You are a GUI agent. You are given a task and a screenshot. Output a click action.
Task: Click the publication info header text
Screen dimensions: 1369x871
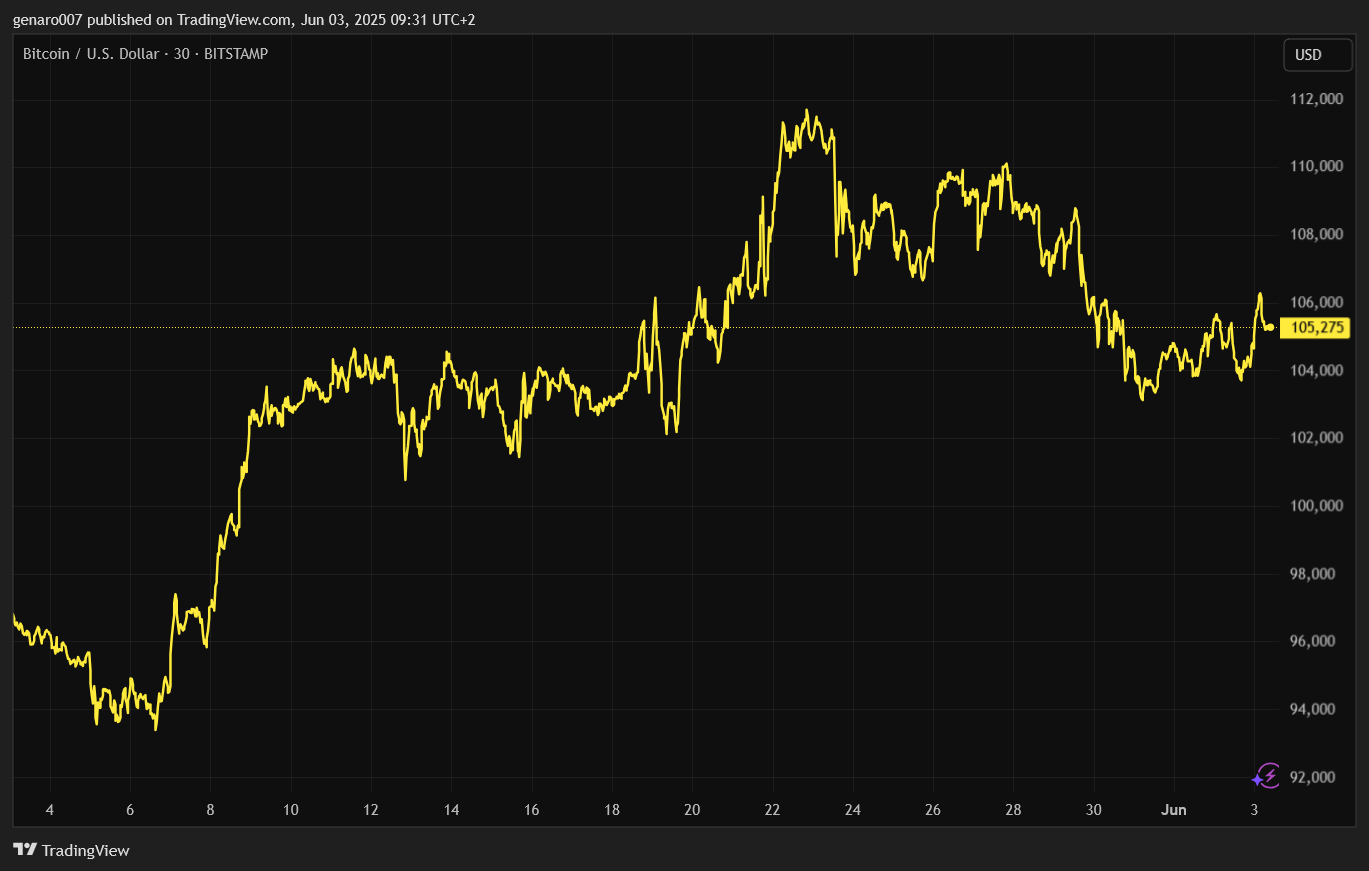[244, 19]
